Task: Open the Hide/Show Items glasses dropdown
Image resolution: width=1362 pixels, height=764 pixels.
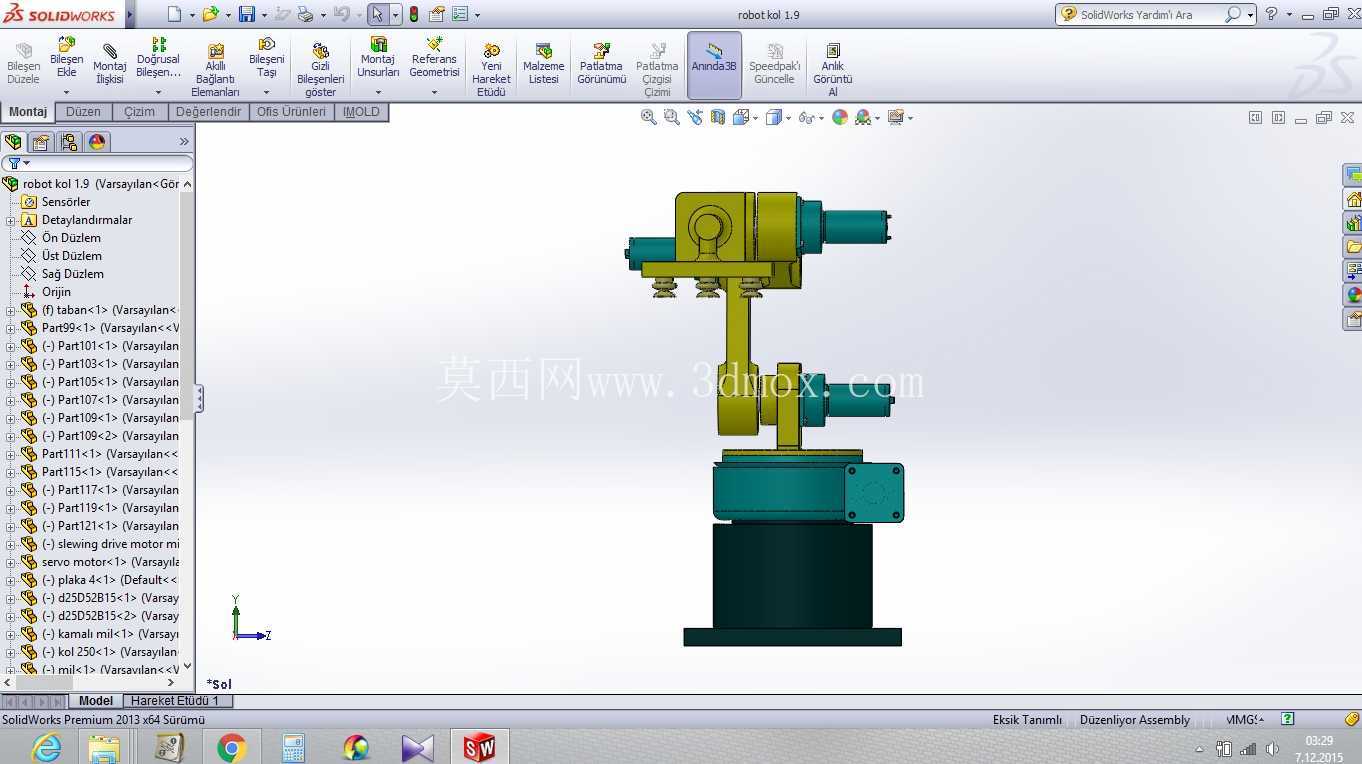Action: tap(821, 118)
